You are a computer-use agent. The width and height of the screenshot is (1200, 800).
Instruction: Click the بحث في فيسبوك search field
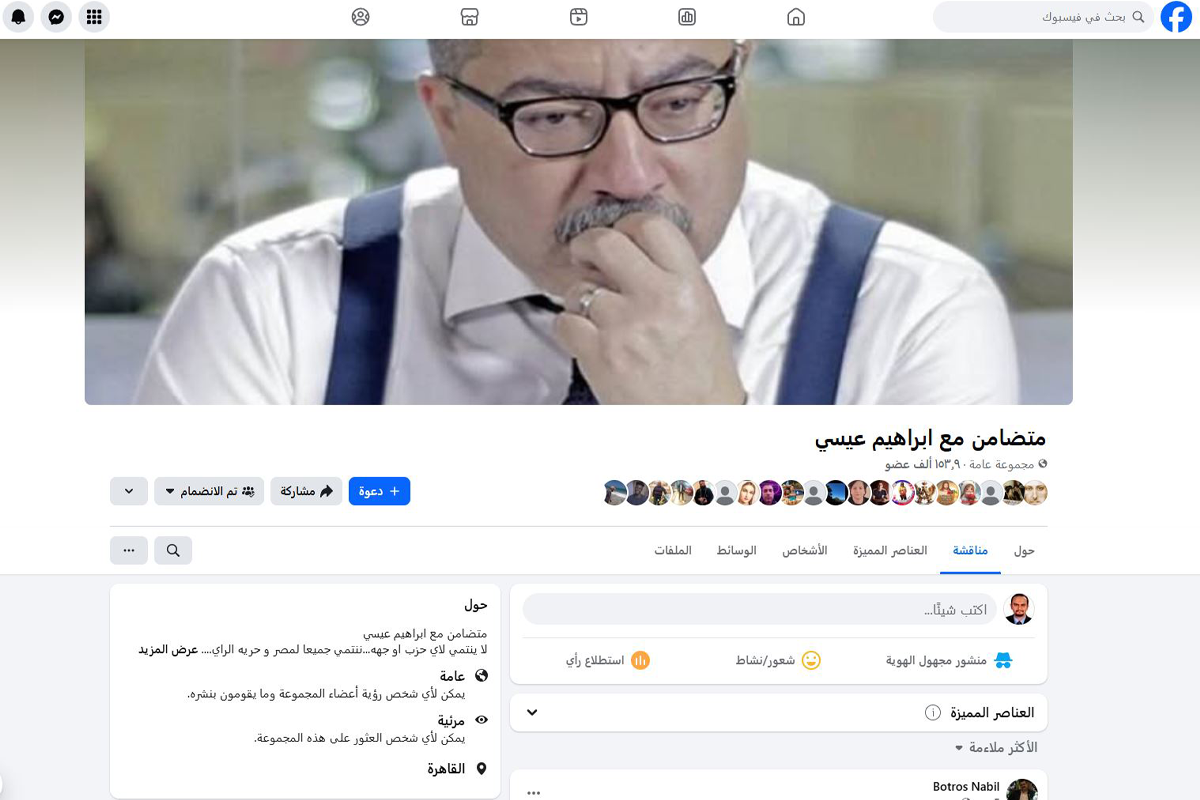point(1043,17)
